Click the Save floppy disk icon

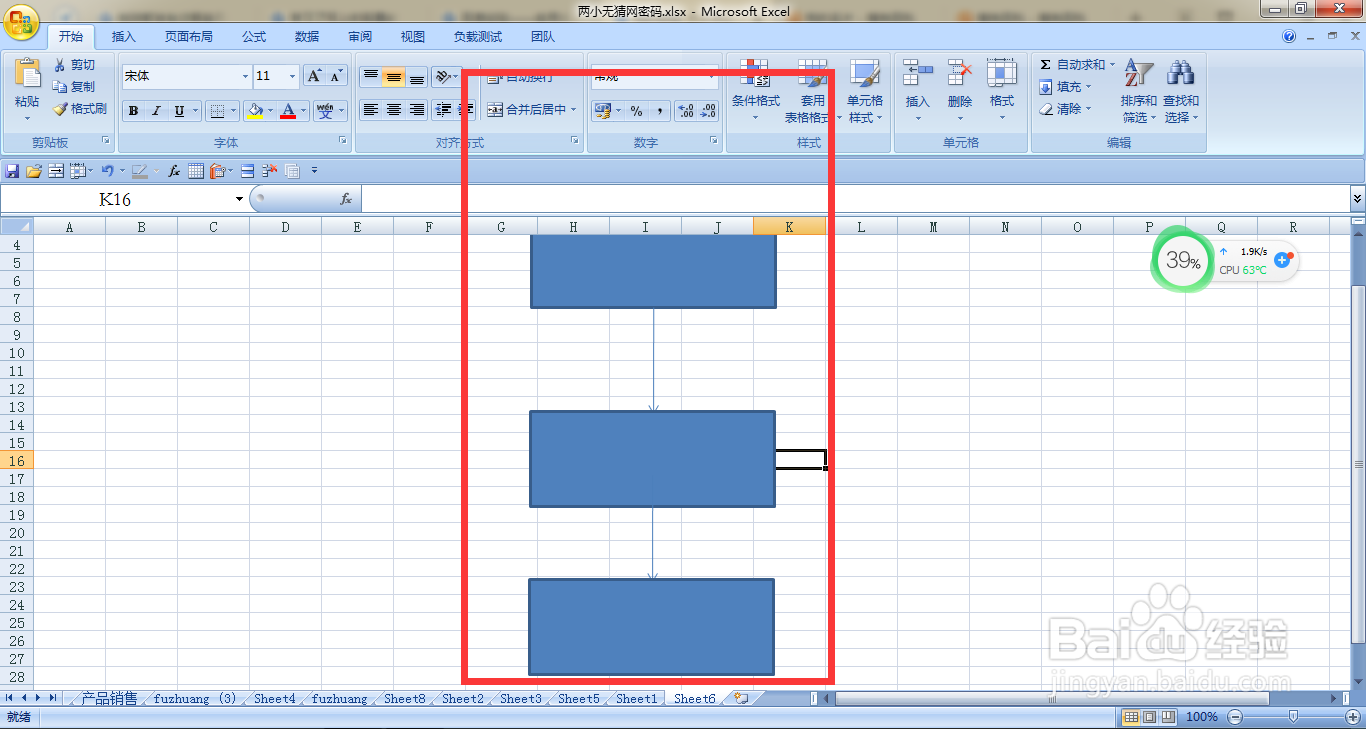(13, 171)
